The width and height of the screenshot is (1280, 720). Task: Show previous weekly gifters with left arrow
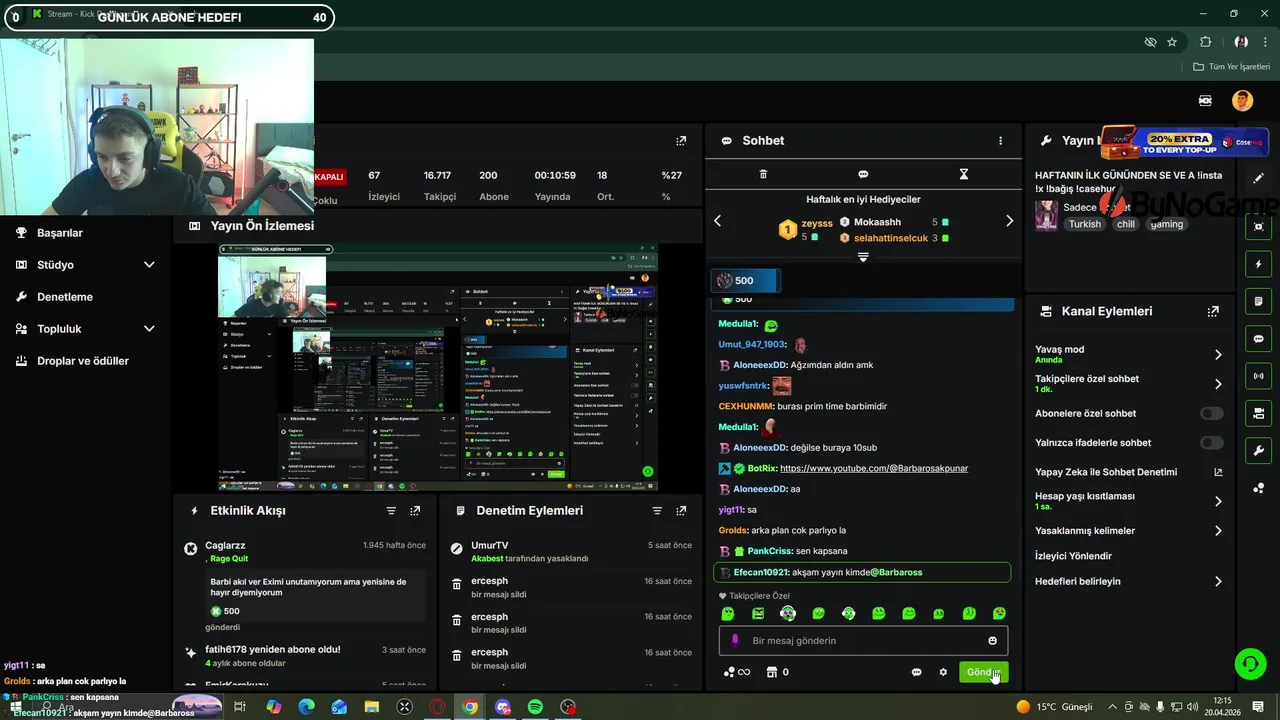point(717,221)
